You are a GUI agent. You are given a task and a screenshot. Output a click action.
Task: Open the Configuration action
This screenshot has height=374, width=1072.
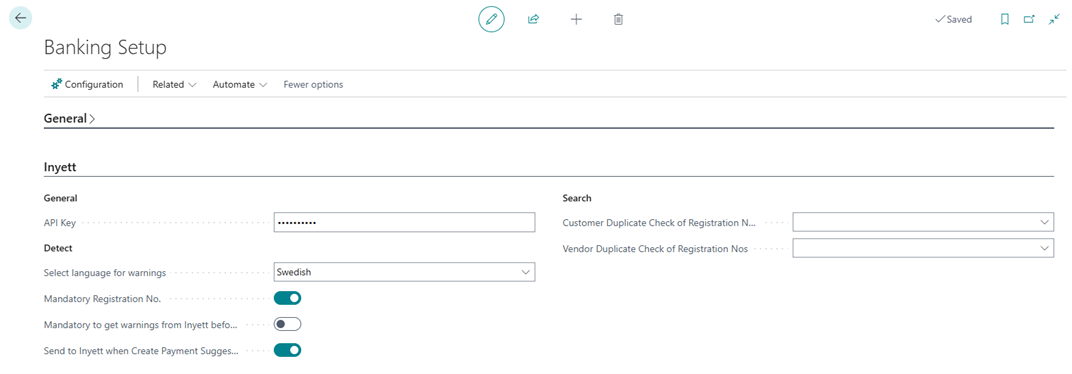pyautogui.click(x=87, y=85)
